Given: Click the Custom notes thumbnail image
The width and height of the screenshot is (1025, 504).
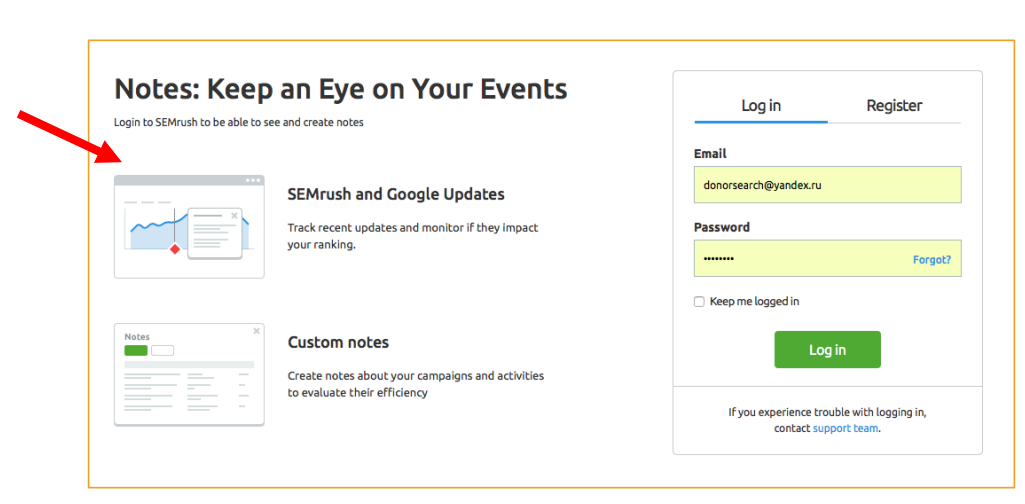Looking at the screenshot, I should click(x=189, y=375).
